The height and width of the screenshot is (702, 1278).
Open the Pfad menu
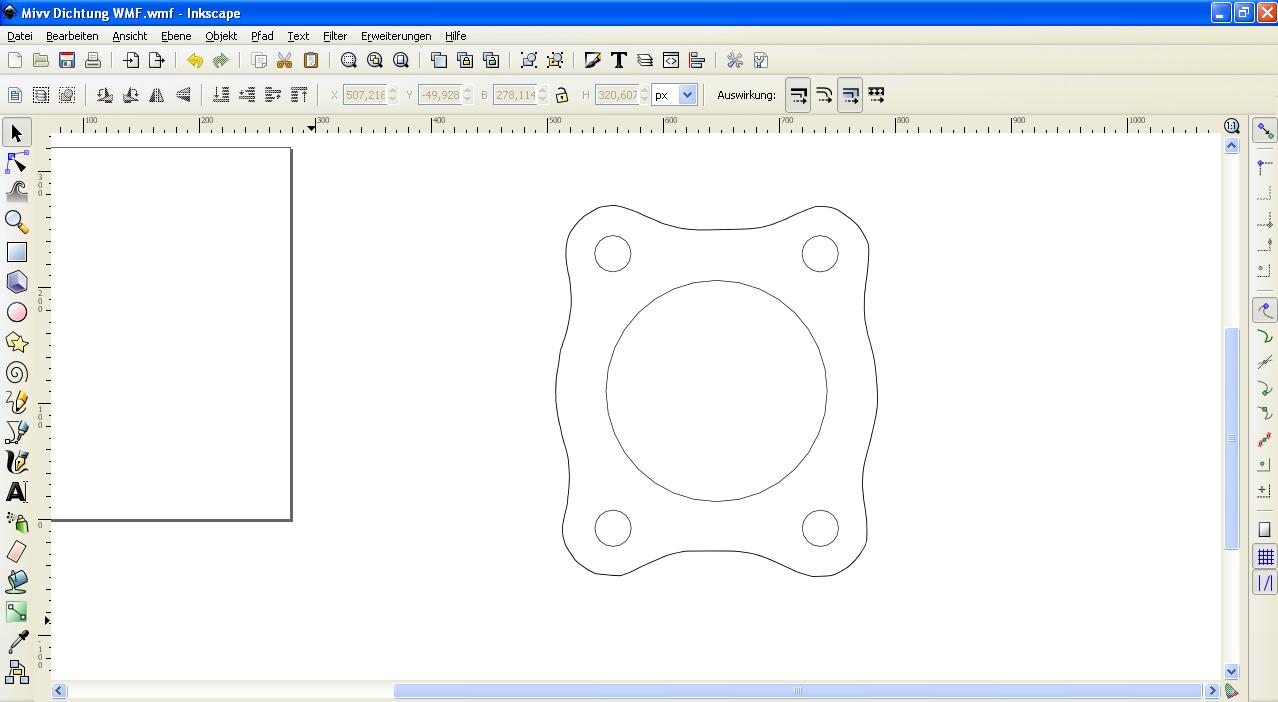[x=262, y=36]
